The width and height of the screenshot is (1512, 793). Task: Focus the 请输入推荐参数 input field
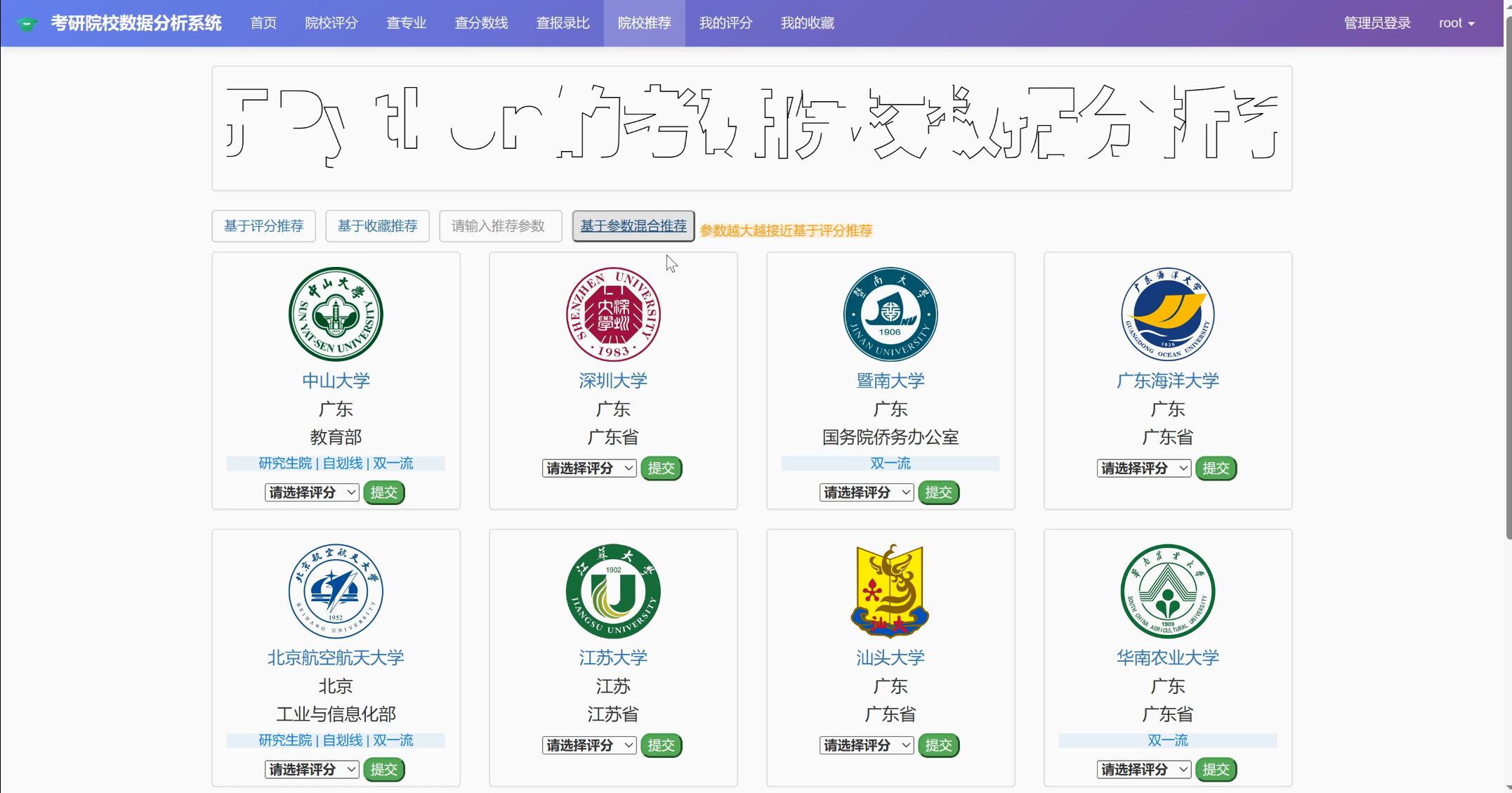501,226
